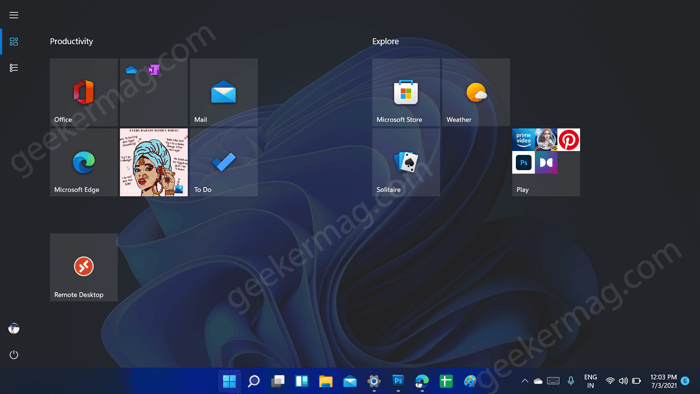Click OneDrive icon in the tile folder
This screenshot has height=394, width=700.
pos(131,70)
